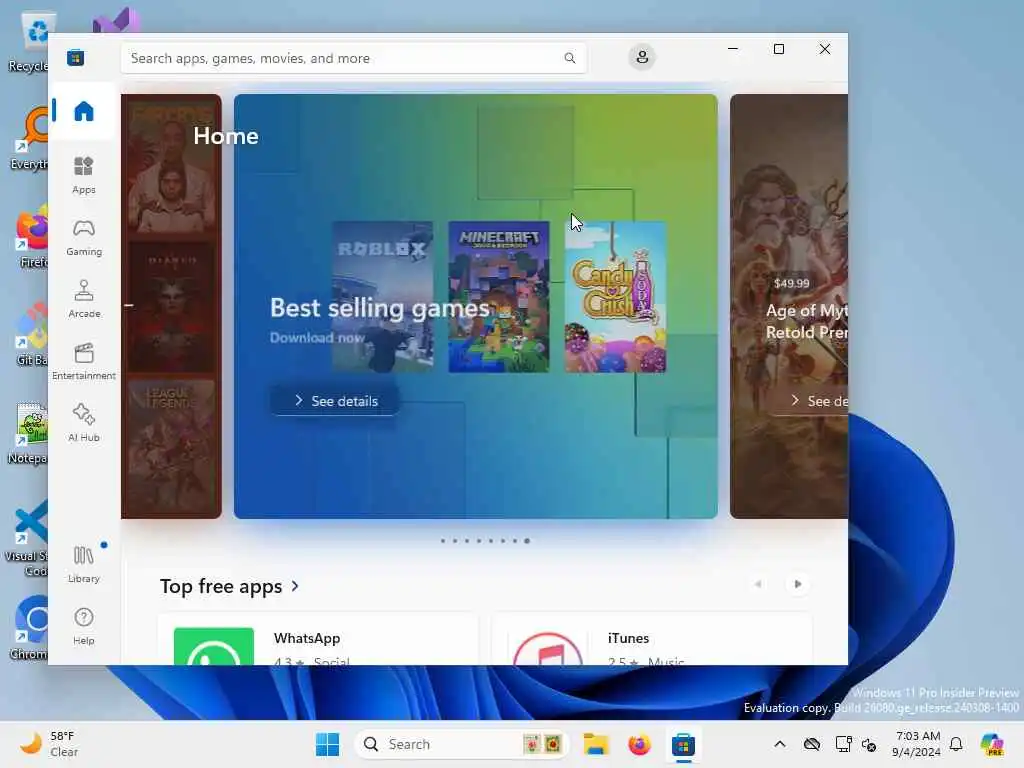Open File Explorer from the taskbar
This screenshot has width=1024, height=768.
[596, 744]
